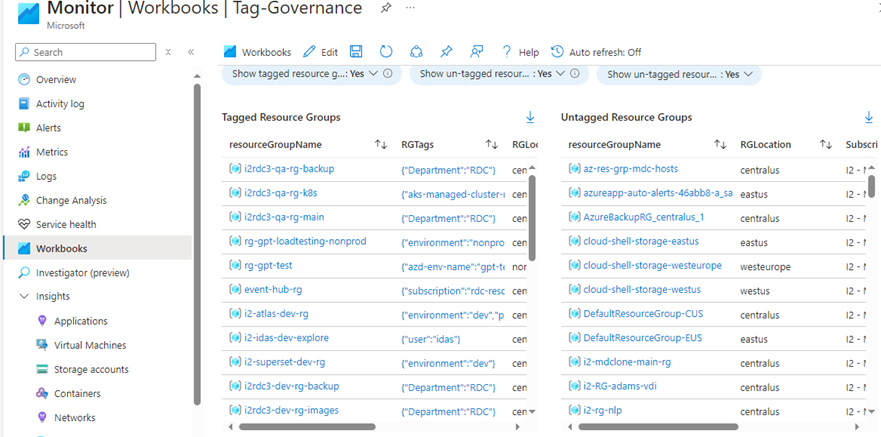Open i2-atlas-dev-rg resource group

(x=276, y=313)
